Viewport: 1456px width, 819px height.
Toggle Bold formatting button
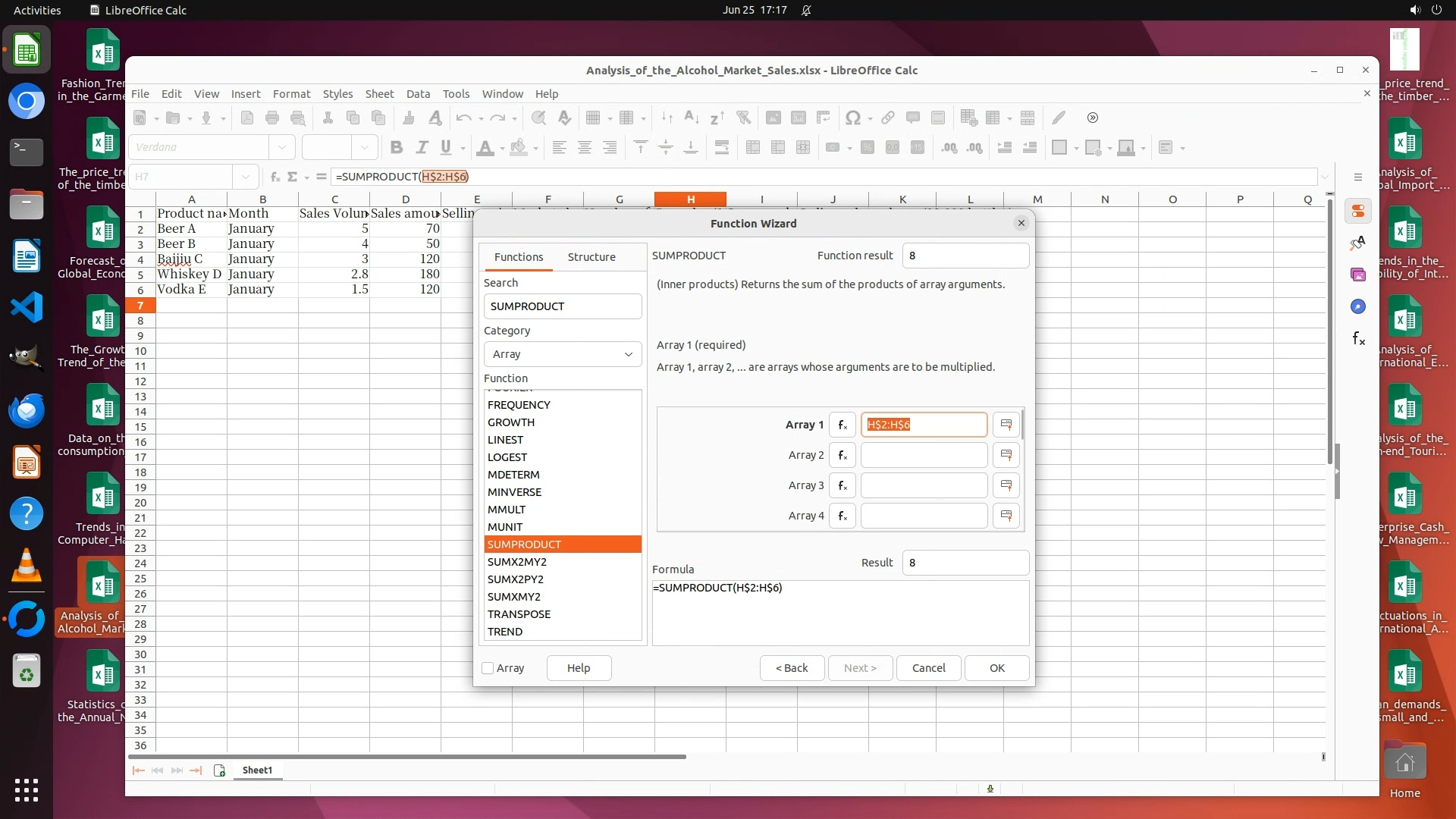click(x=396, y=148)
